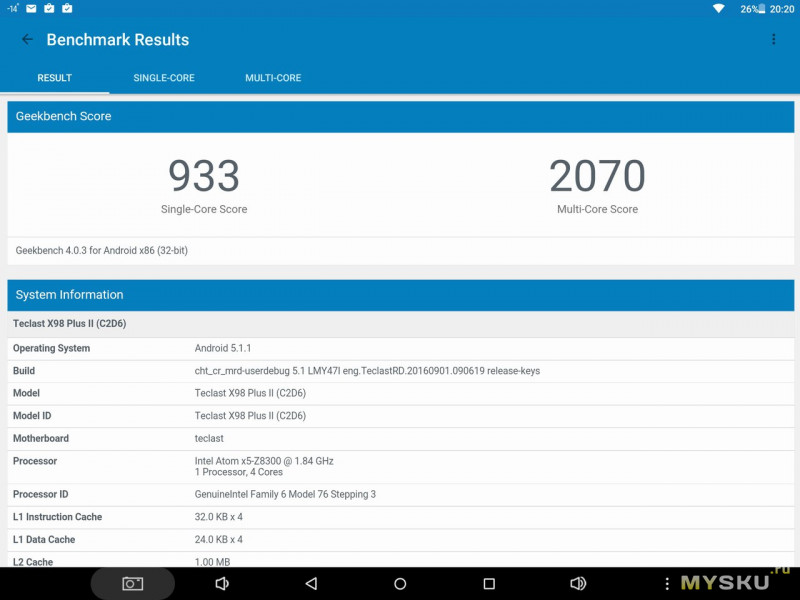The height and width of the screenshot is (600, 800).
Task: Tap the Intel Atom x5-Z8300 processor value
Action: click(x=264, y=466)
